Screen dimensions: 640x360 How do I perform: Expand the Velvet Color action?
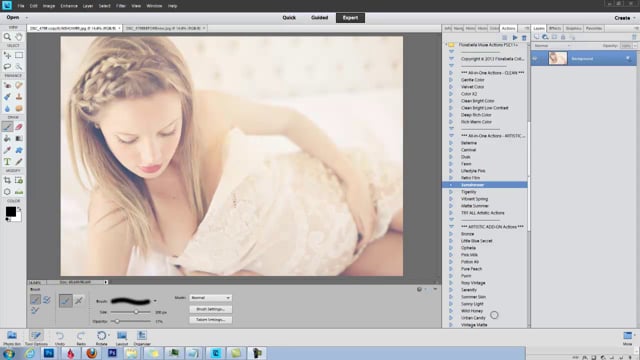(451, 87)
